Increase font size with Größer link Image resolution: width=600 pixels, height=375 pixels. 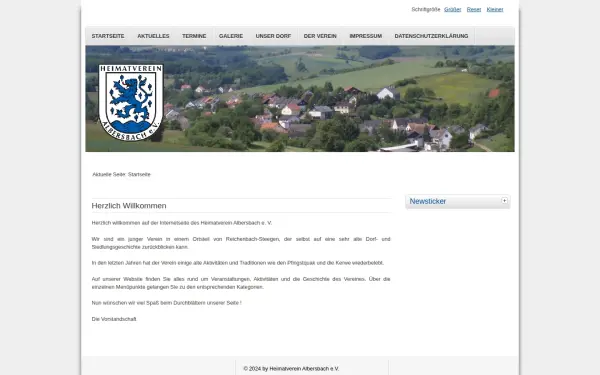[452, 10]
